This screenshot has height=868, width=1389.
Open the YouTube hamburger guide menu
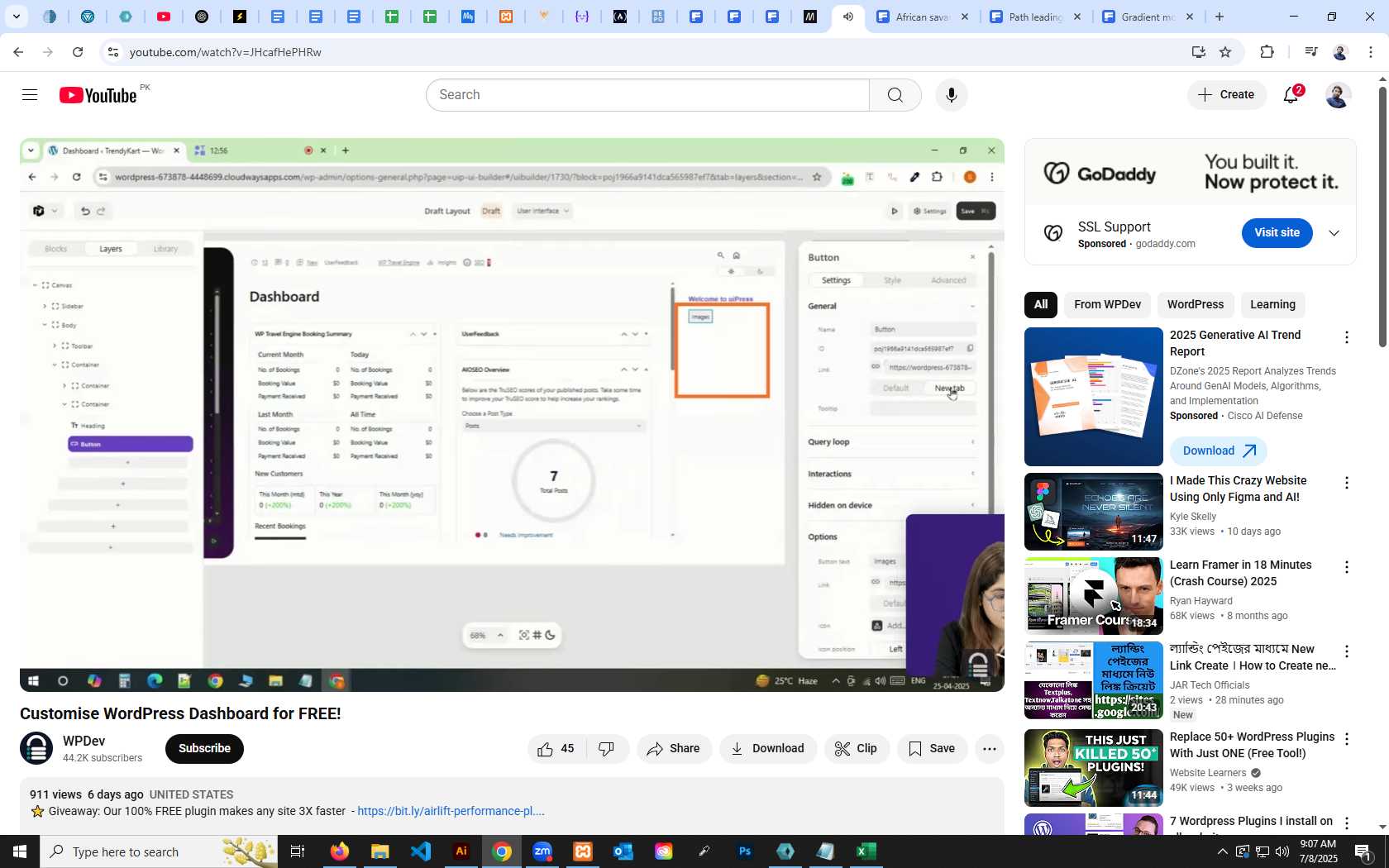(30, 95)
